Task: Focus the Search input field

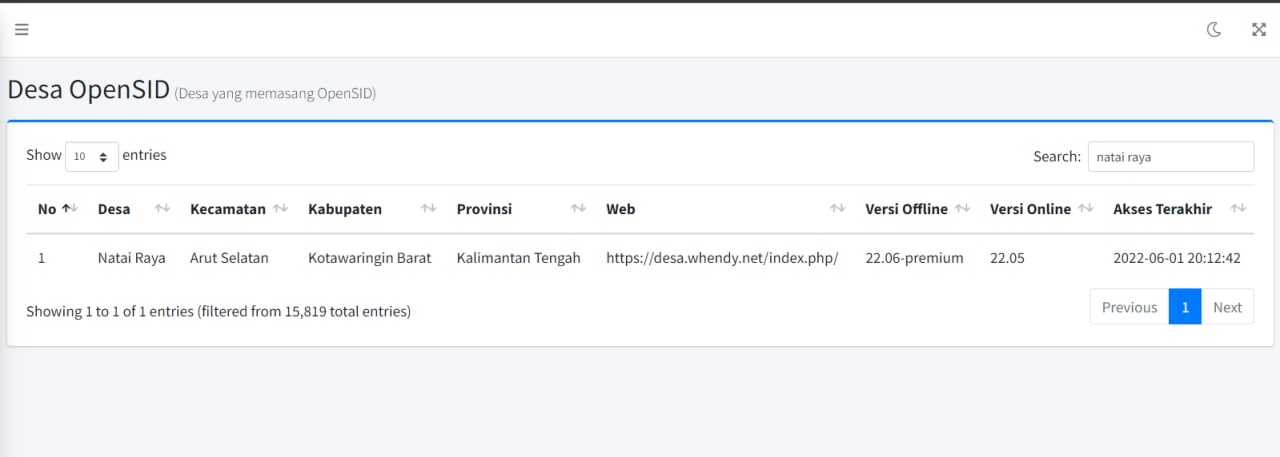Action: (1170, 157)
